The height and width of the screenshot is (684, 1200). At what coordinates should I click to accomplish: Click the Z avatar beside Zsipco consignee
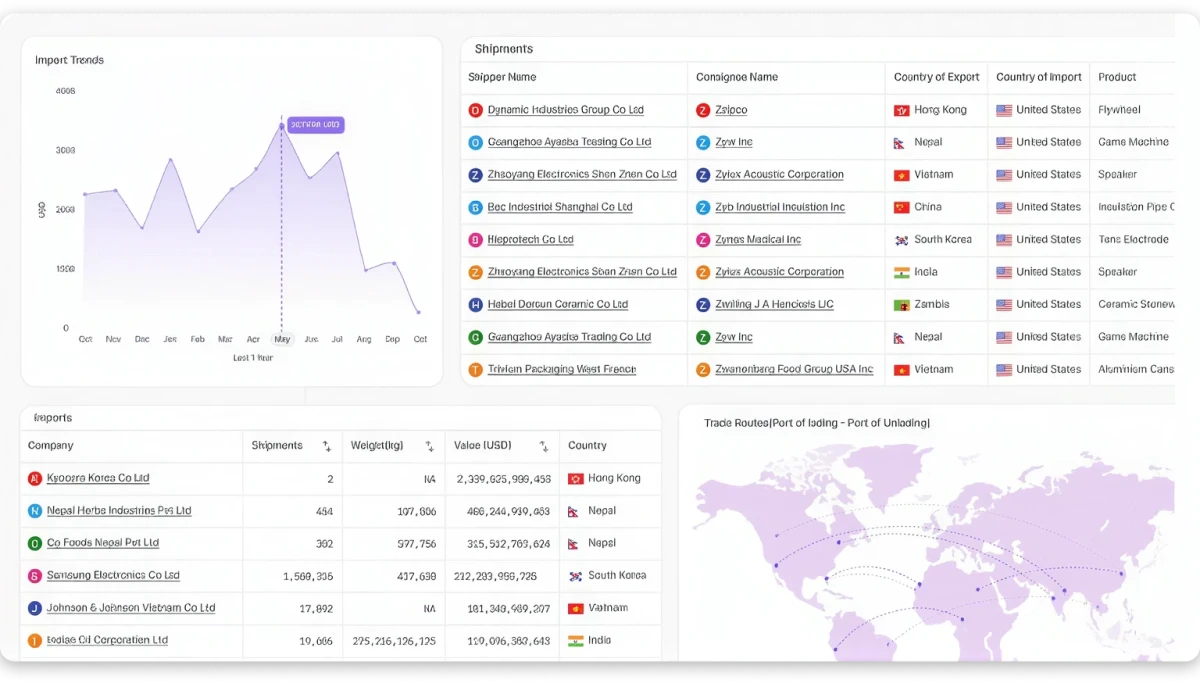tap(704, 110)
